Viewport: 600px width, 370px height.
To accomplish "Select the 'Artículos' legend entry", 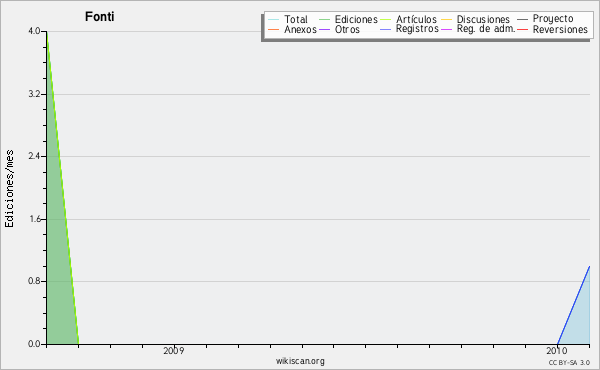I will pyautogui.click(x=416, y=19).
